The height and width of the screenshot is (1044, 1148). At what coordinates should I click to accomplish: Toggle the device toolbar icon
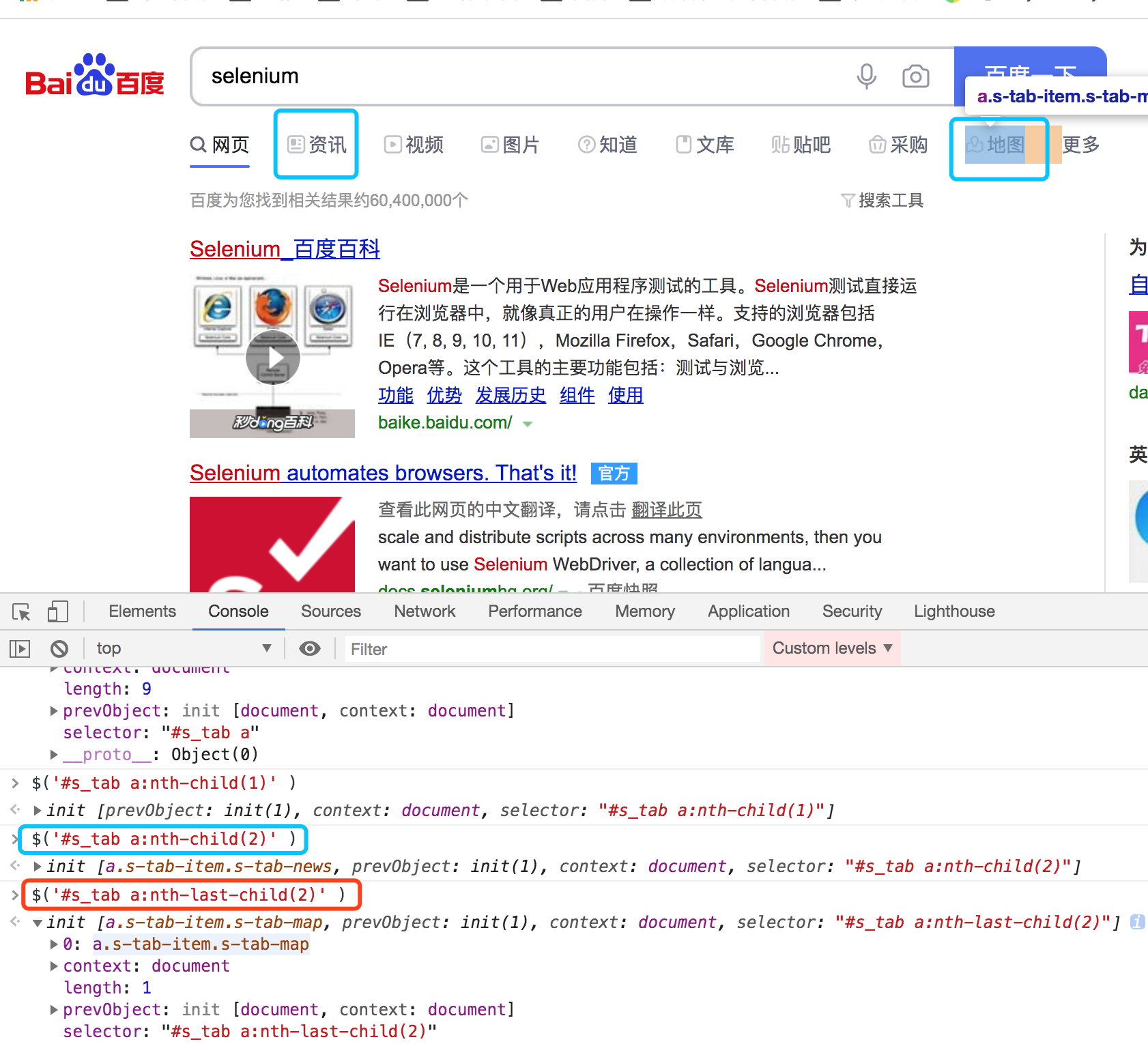pyautogui.click(x=58, y=611)
